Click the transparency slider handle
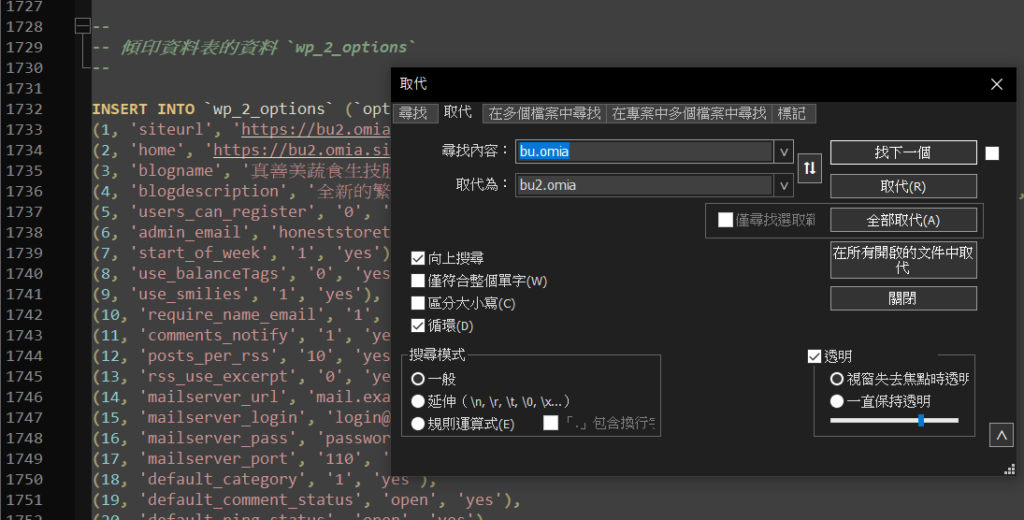 [921, 421]
